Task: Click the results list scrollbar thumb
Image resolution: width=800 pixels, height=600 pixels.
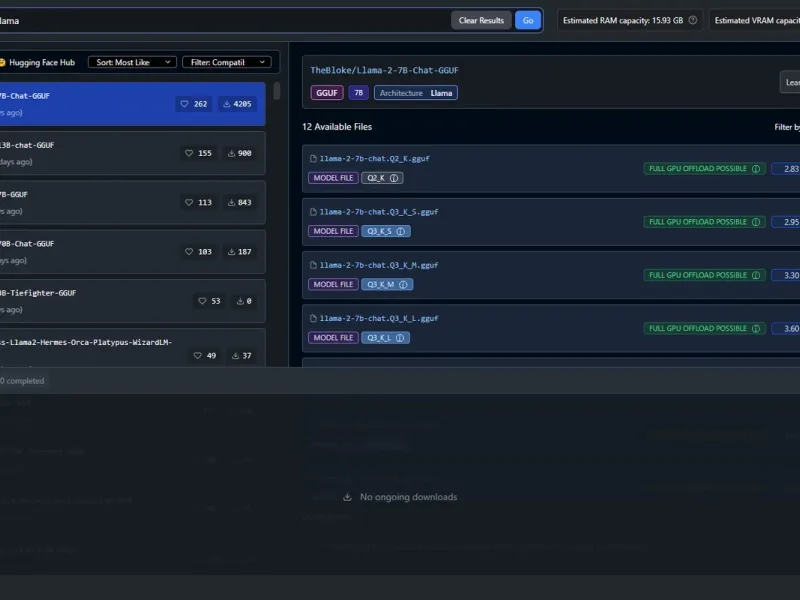Action: [277, 91]
